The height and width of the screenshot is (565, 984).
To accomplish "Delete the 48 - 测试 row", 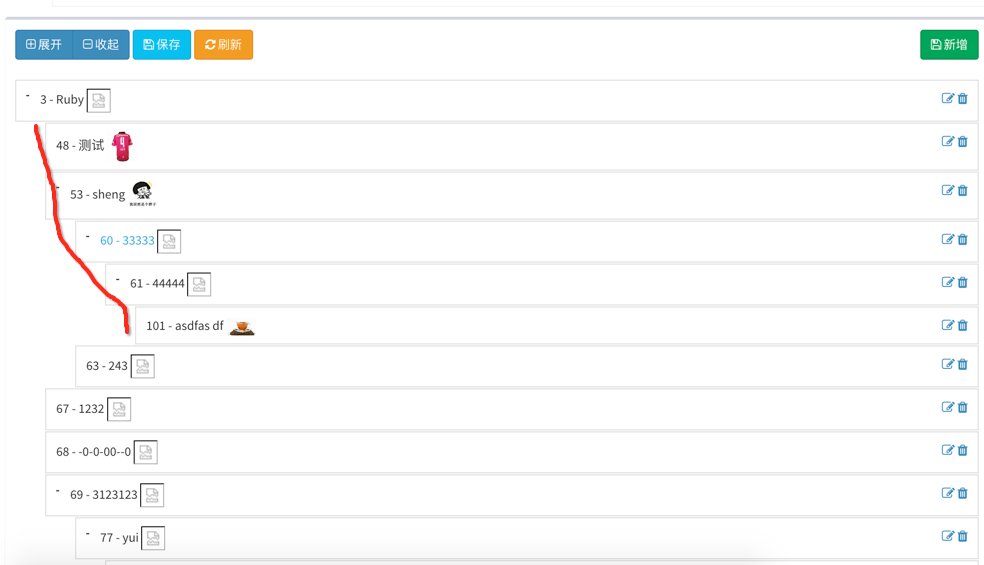I will coord(963,141).
